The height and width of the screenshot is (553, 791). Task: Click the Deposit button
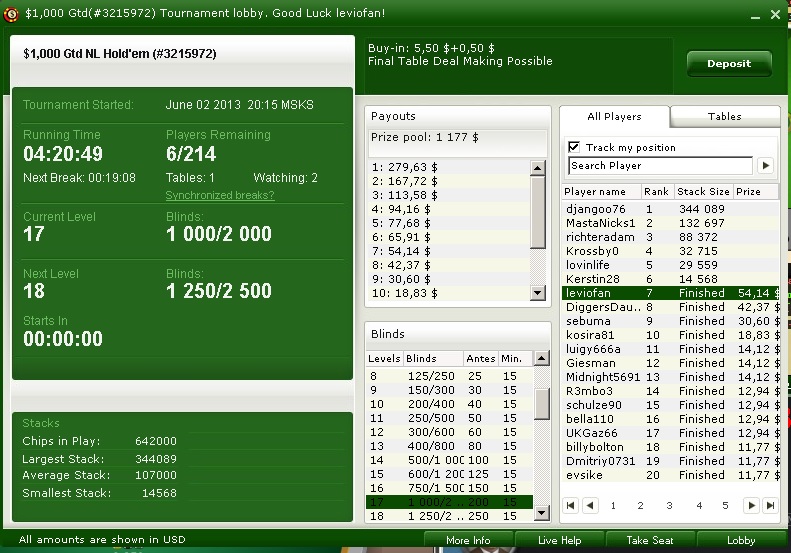pyautogui.click(x=729, y=64)
